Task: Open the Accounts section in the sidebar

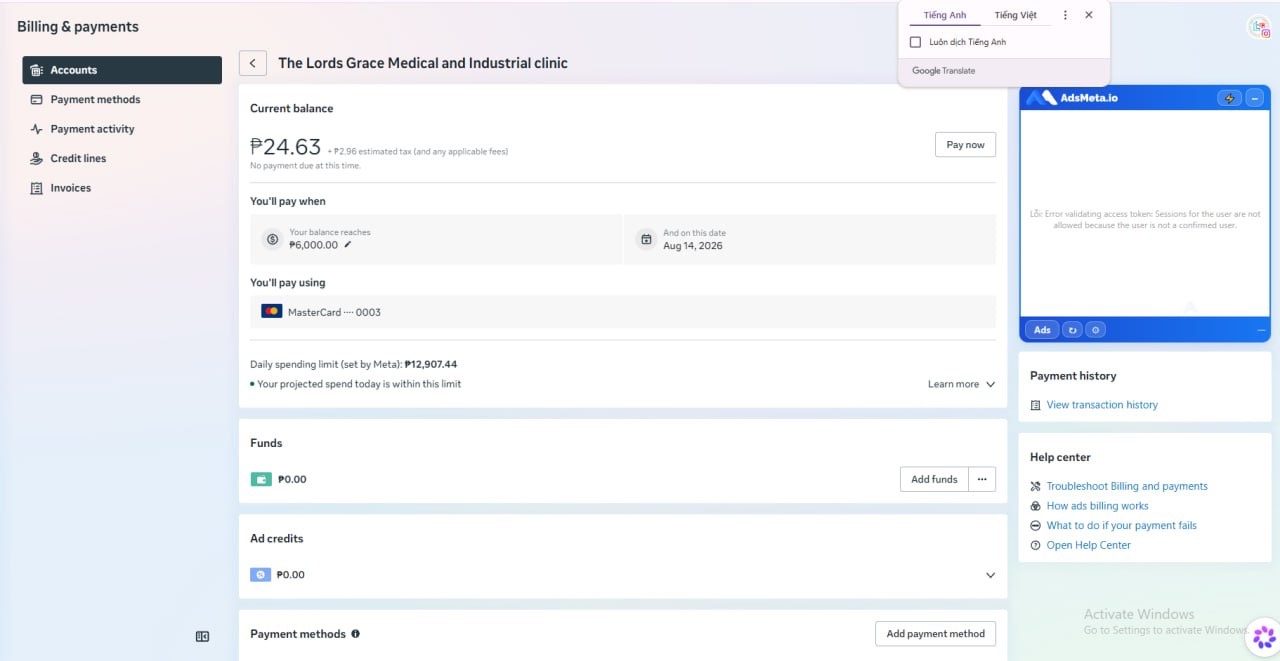Action: tap(122, 70)
